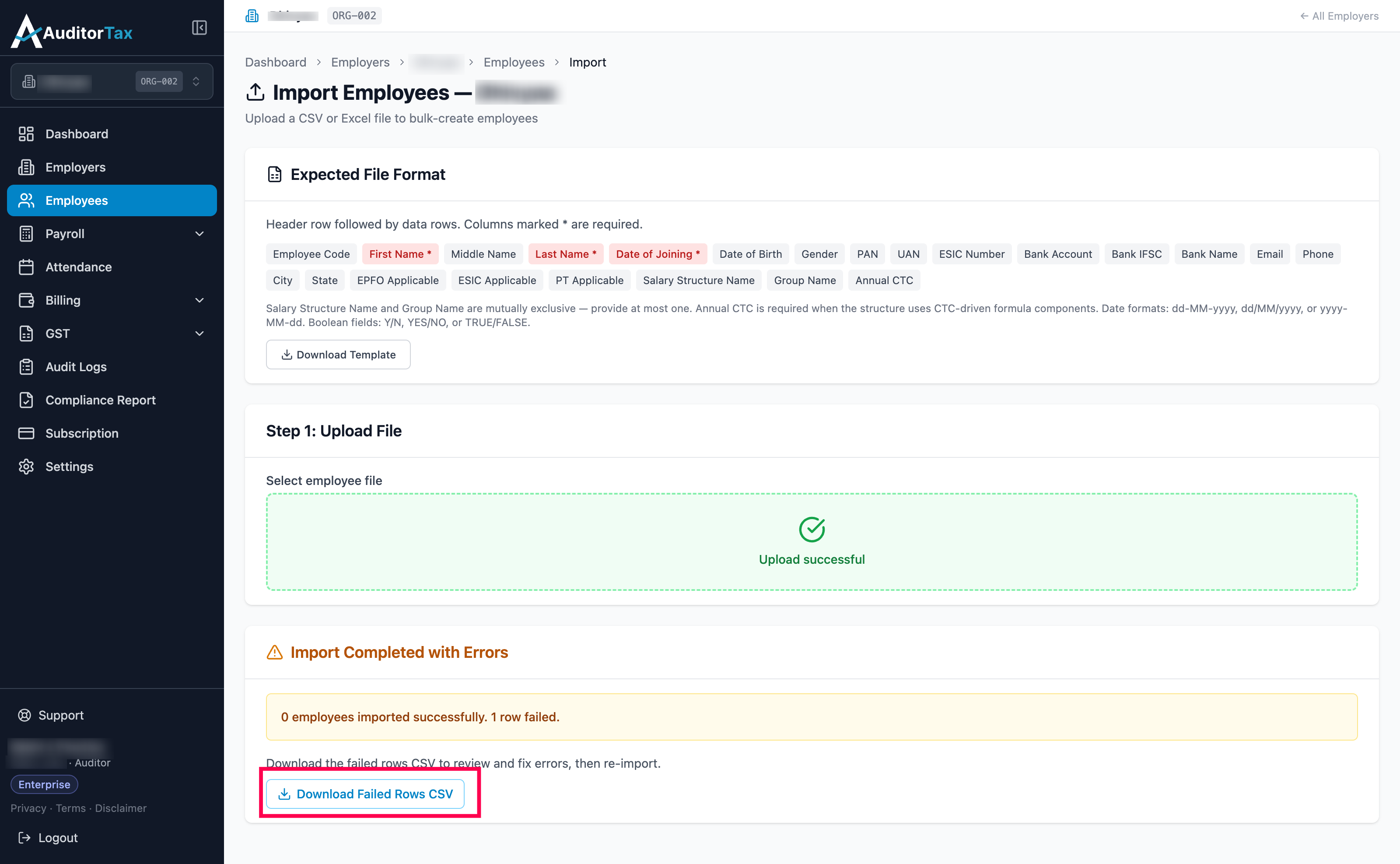Open Attendance in the sidebar

click(x=112, y=267)
